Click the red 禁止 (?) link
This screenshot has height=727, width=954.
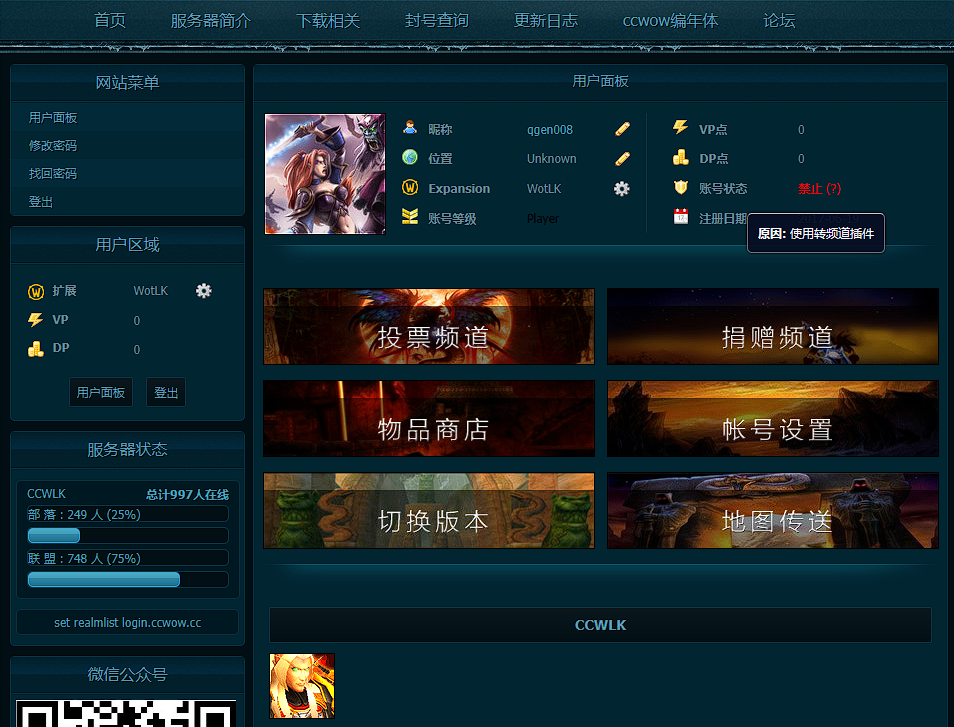[819, 188]
